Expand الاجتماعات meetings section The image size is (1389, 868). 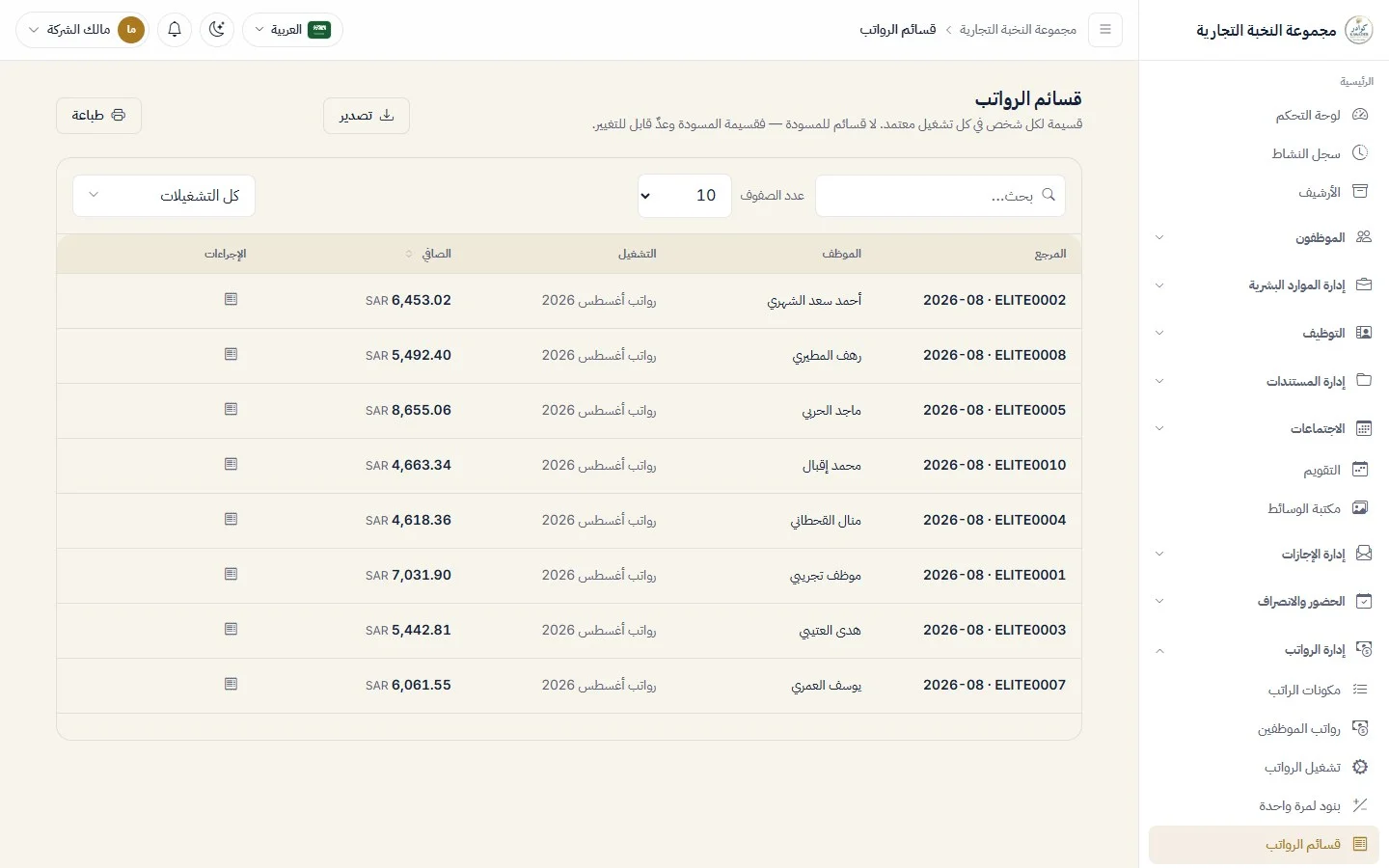click(1264, 428)
